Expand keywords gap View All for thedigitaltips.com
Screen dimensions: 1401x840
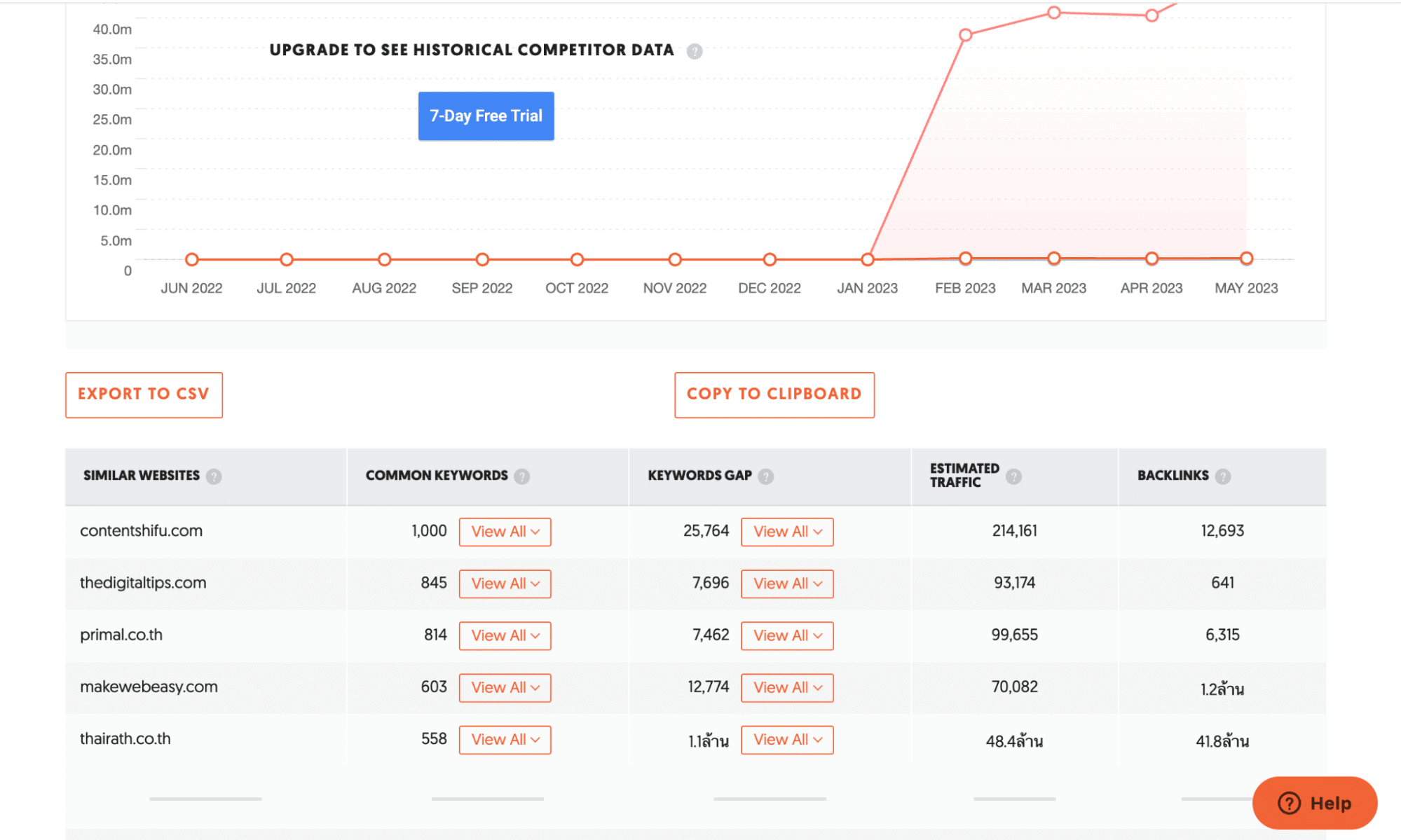[x=787, y=584]
